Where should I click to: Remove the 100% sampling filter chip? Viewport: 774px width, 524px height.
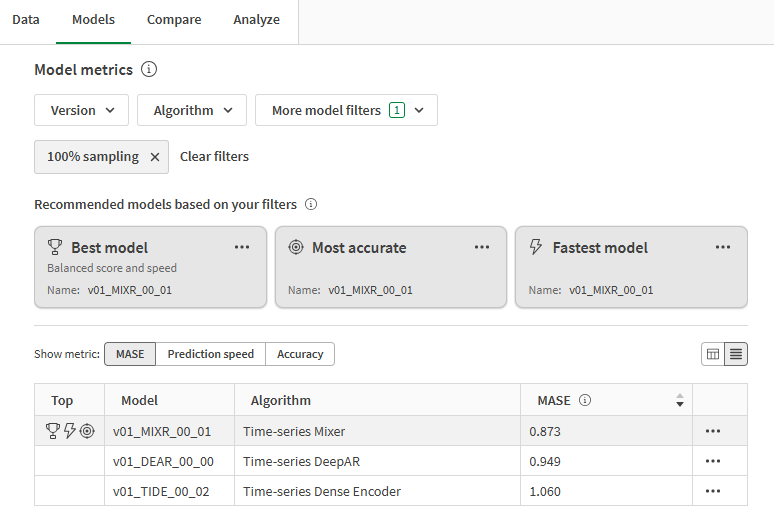(155, 157)
